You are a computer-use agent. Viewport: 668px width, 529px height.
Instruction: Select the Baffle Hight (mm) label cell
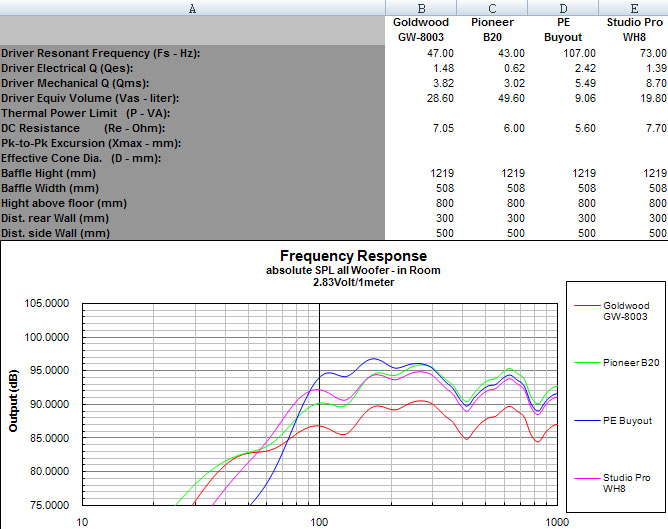pyautogui.click(x=192, y=173)
